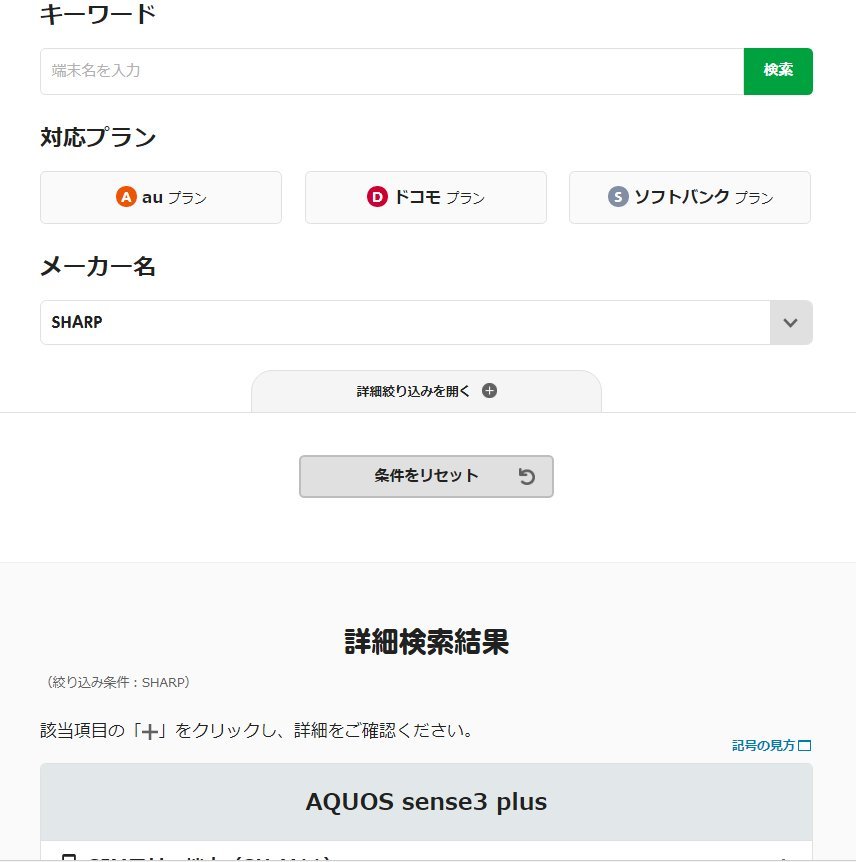Click the plus icon beside 詳細絞り込みを開く
Screen dimensions: 856x862
coord(489,391)
